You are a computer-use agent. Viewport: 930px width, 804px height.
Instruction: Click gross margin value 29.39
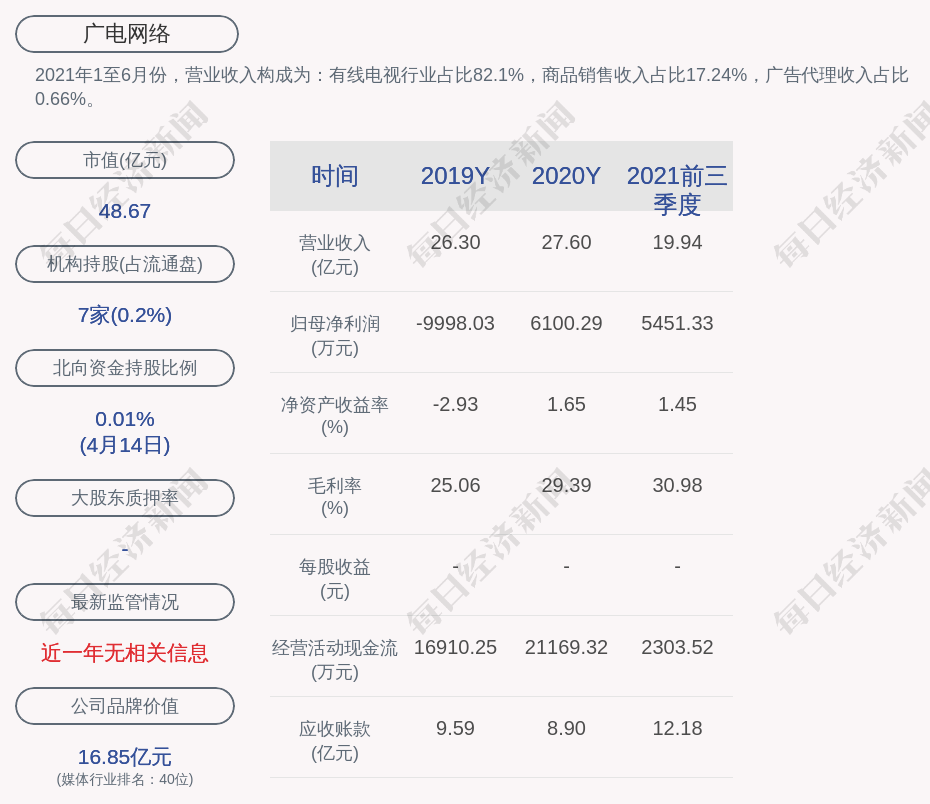pos(566,486)
